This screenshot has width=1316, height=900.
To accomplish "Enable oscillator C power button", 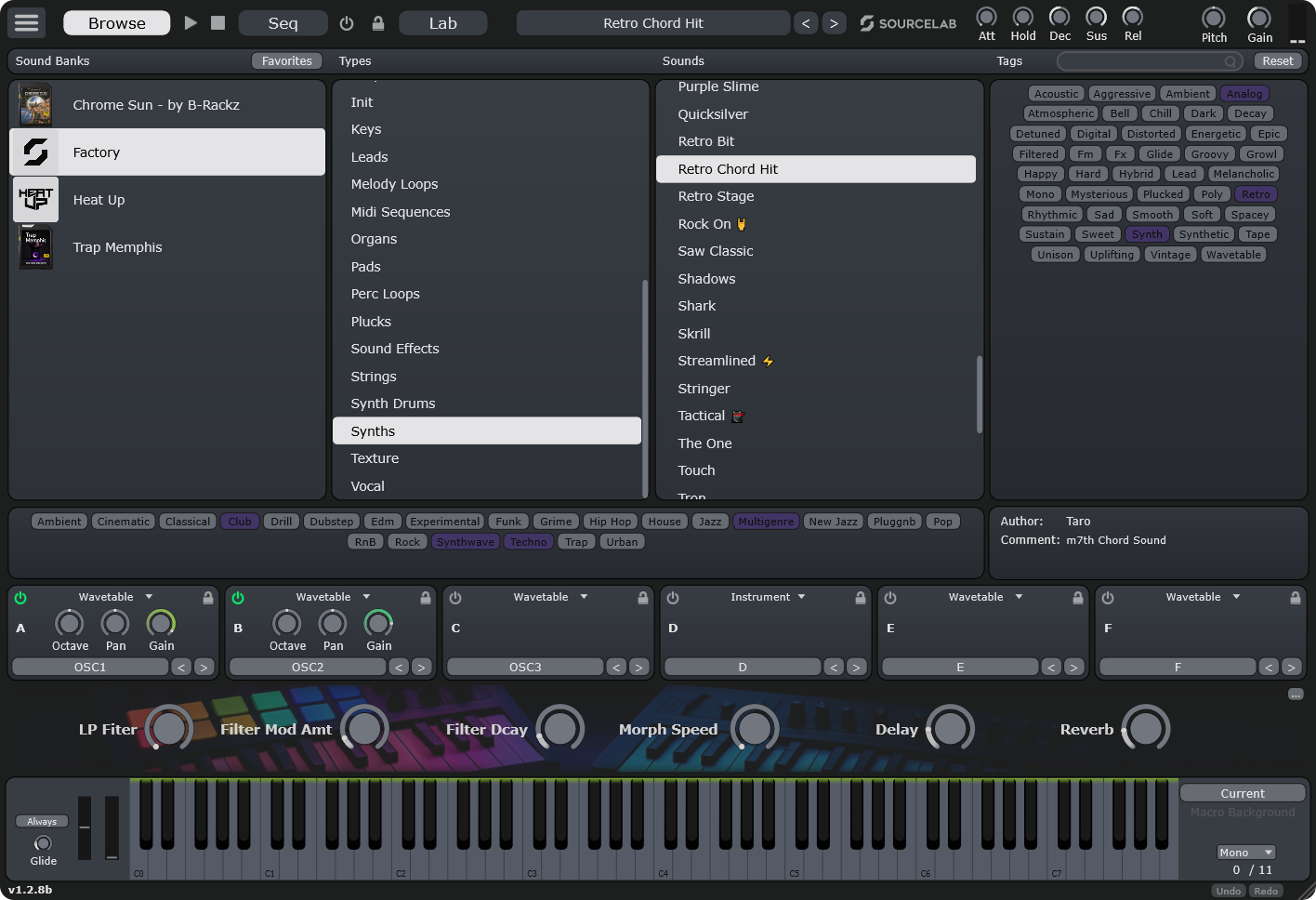I will (455, 598).
